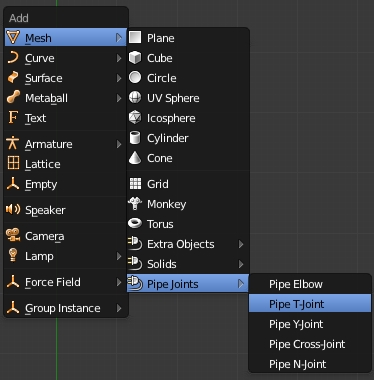Select Pipe Y-Joint entry
This screenshot has width=374, height=380.
310,324
